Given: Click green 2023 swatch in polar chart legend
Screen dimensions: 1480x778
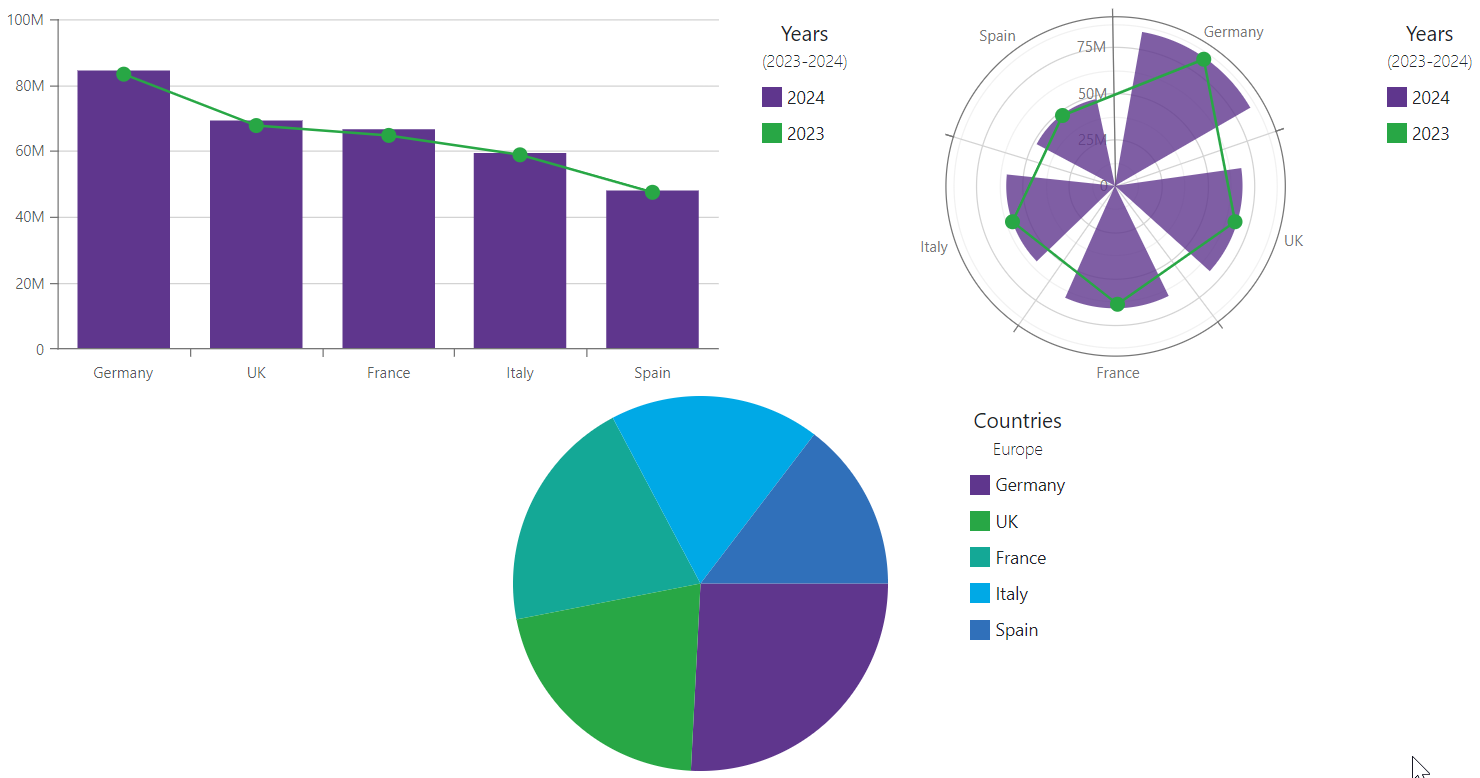Looking at the screenshot, I should point(1397,133).
